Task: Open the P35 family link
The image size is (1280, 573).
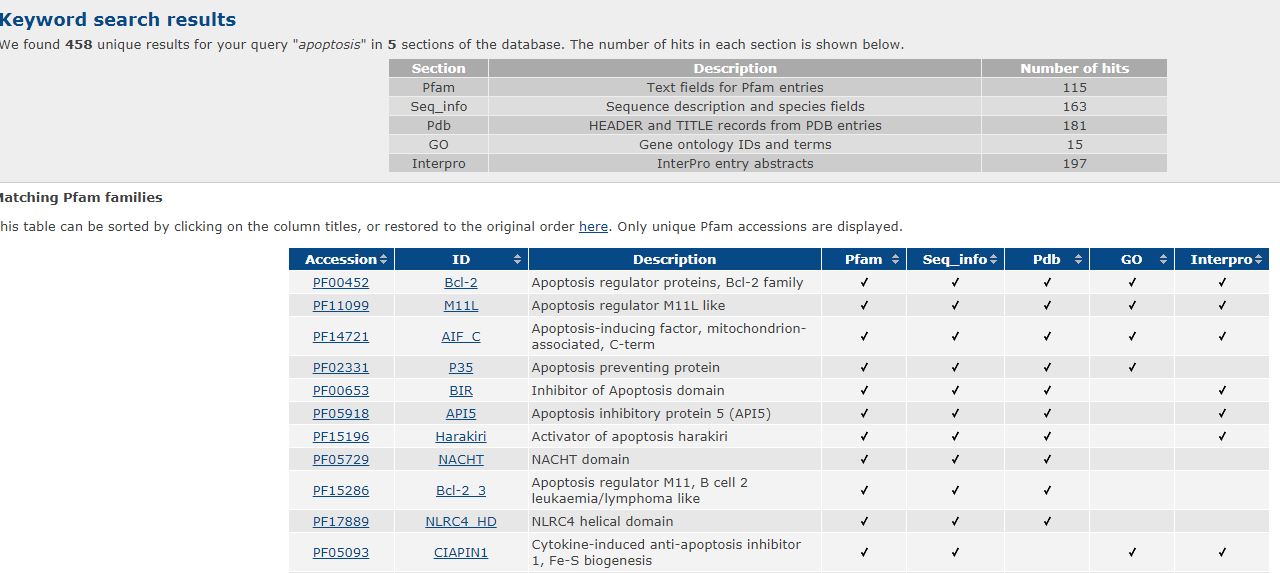Action: (x=461, y=368)
